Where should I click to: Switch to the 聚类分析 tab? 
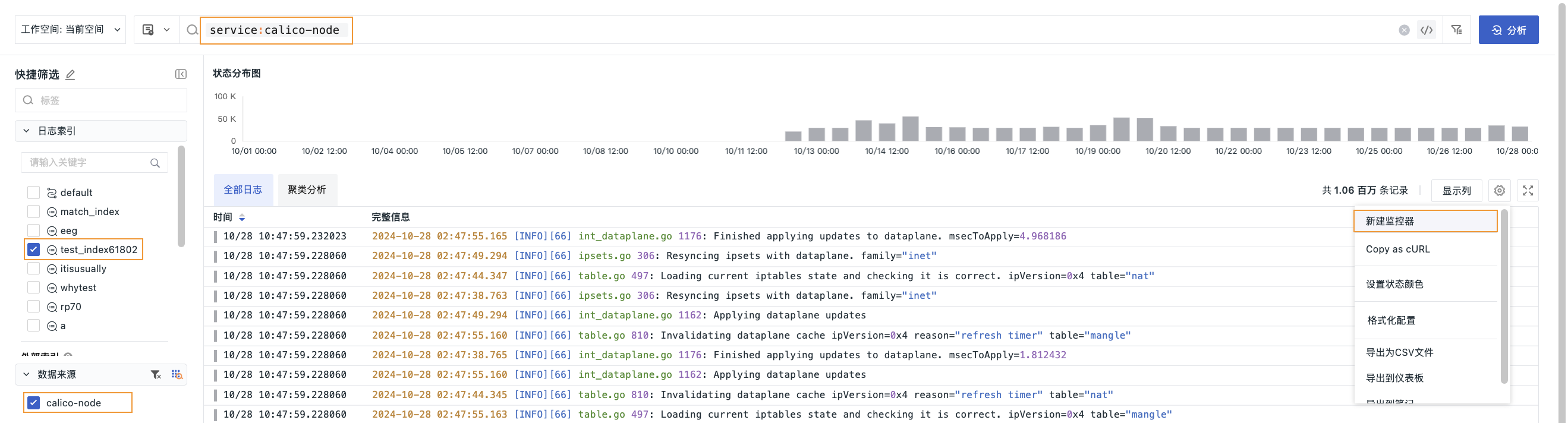307,190
